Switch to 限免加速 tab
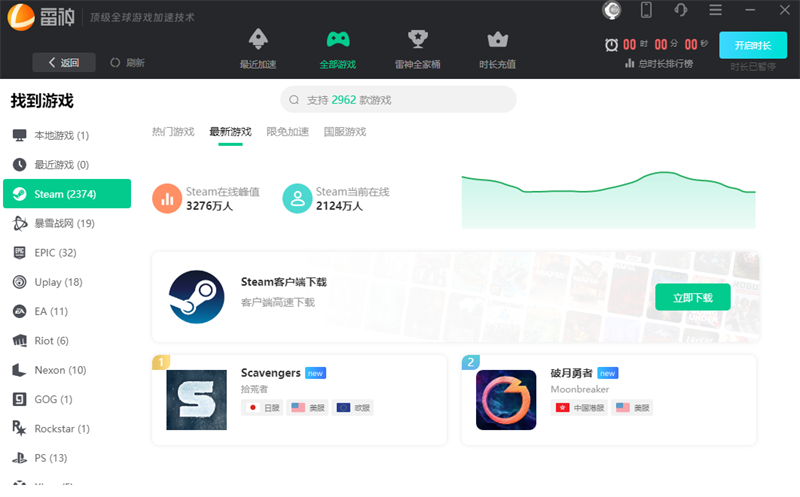This screenshot has height=497, width=800. (x=287, y=132)
